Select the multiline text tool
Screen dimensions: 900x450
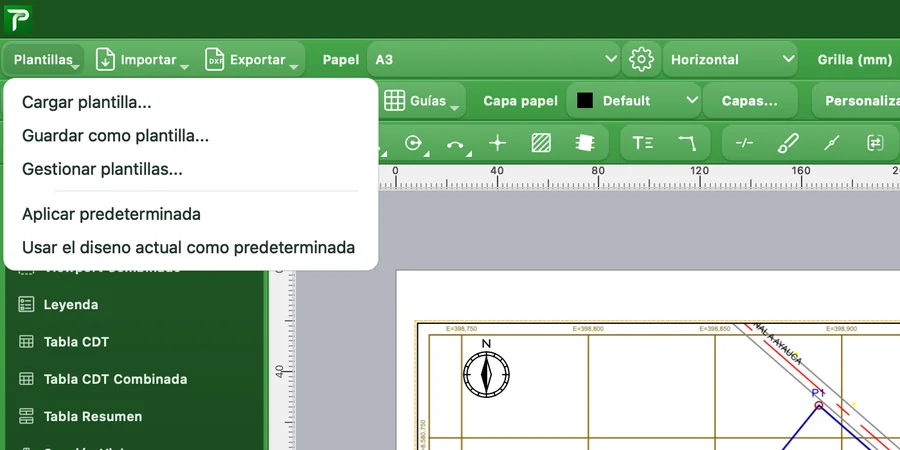click(x=642, y=143)
